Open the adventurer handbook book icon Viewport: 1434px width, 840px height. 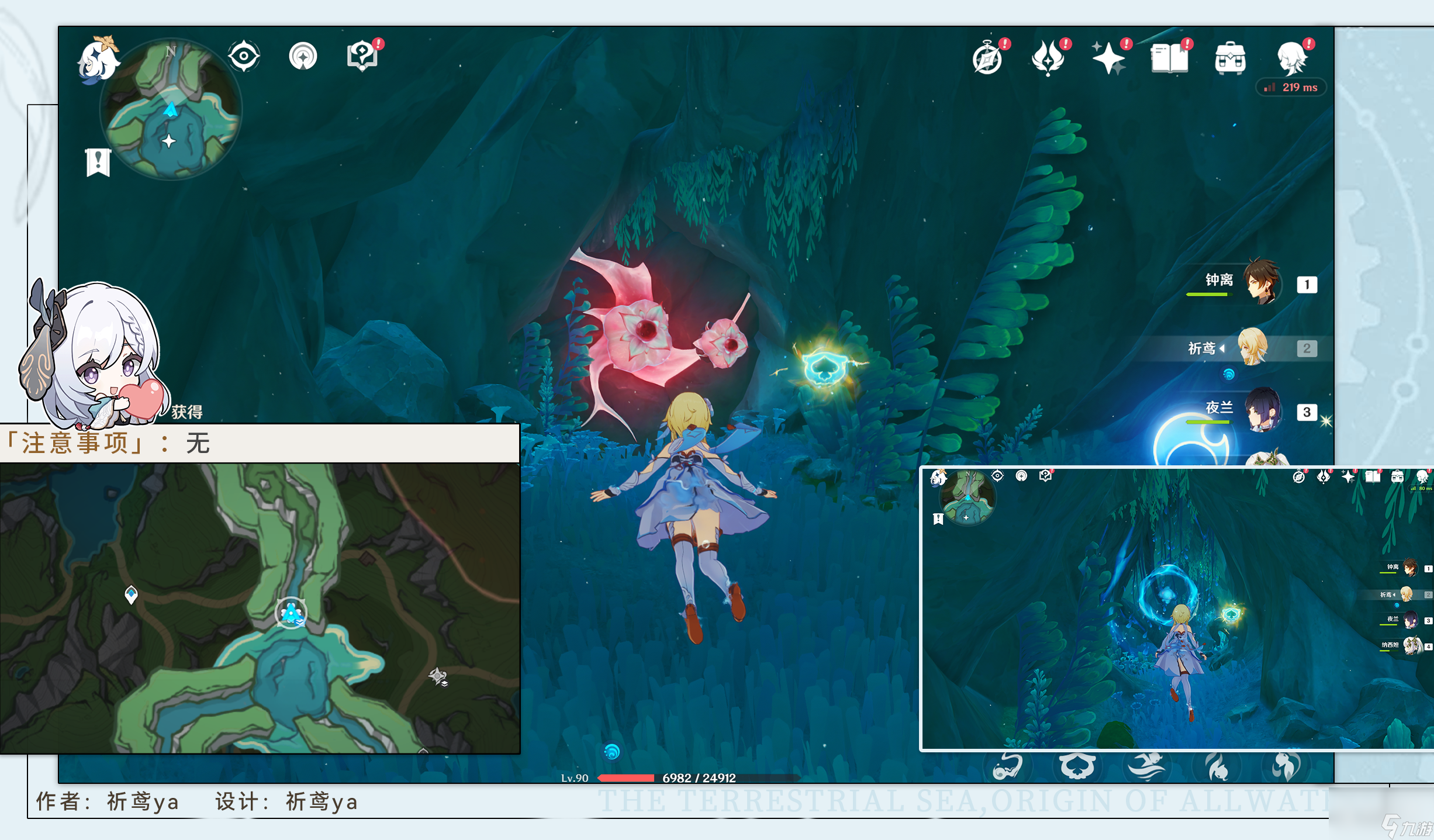(x=1169, y=58)
